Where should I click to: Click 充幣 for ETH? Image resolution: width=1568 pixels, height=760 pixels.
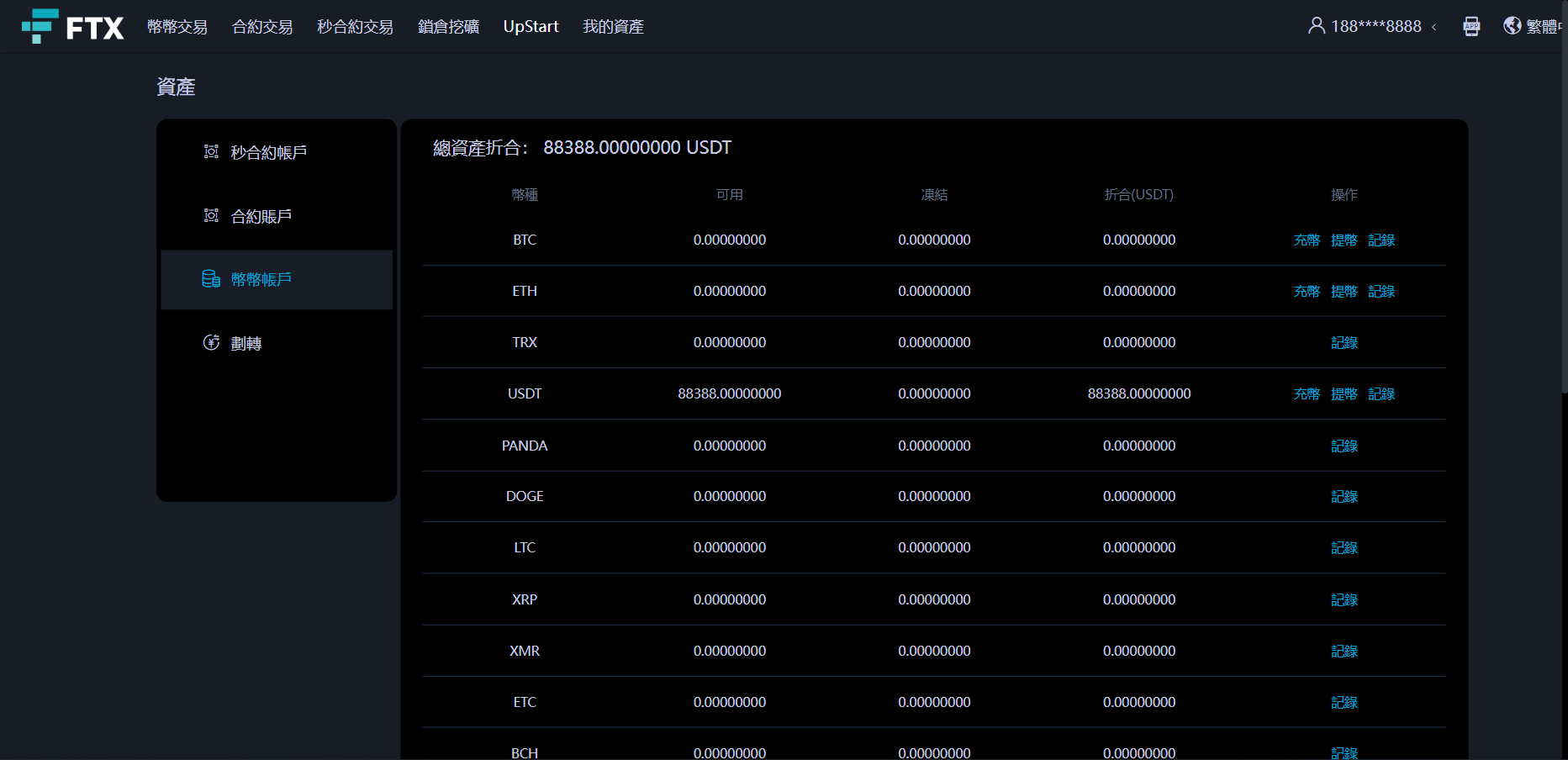(1307, 292)
